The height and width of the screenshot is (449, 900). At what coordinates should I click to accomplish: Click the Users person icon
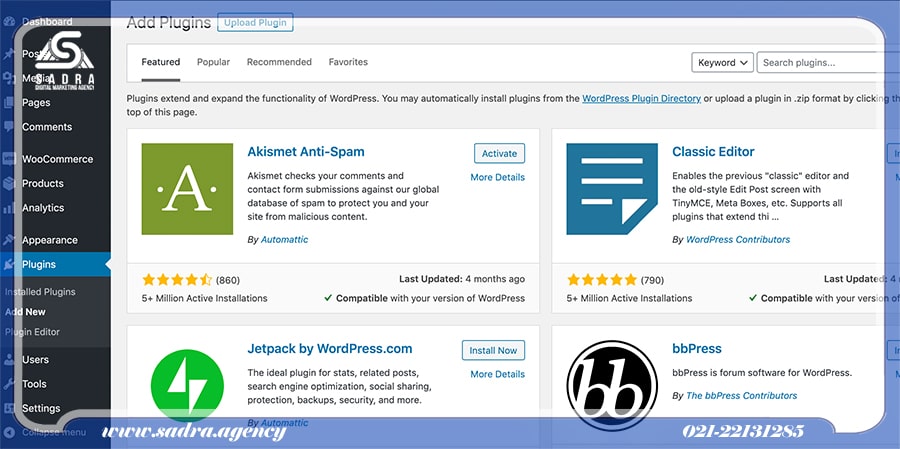[x=9, y=359]
